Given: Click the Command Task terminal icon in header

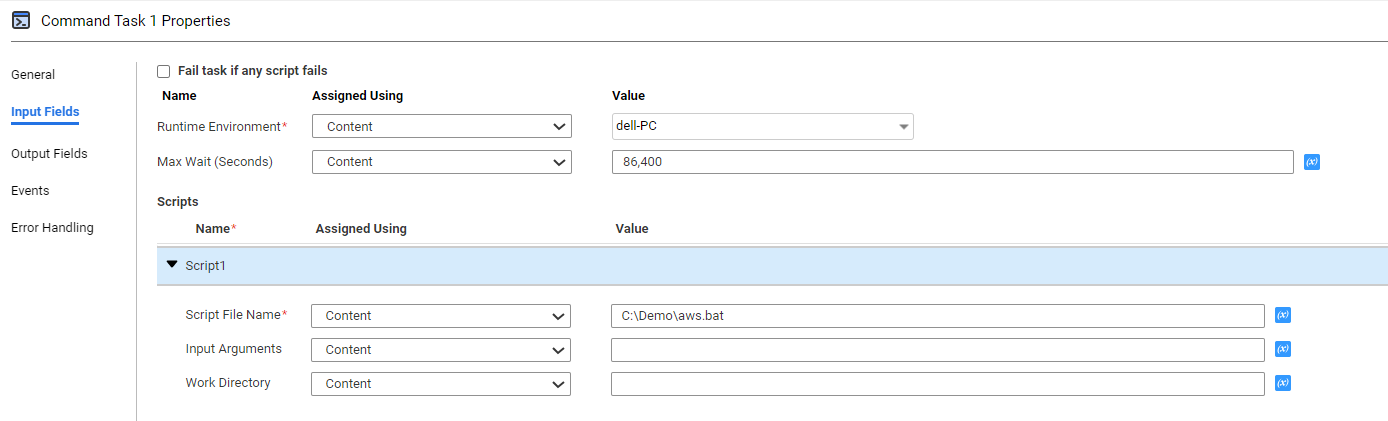Looking at the screenshot, I should (21, 20).
